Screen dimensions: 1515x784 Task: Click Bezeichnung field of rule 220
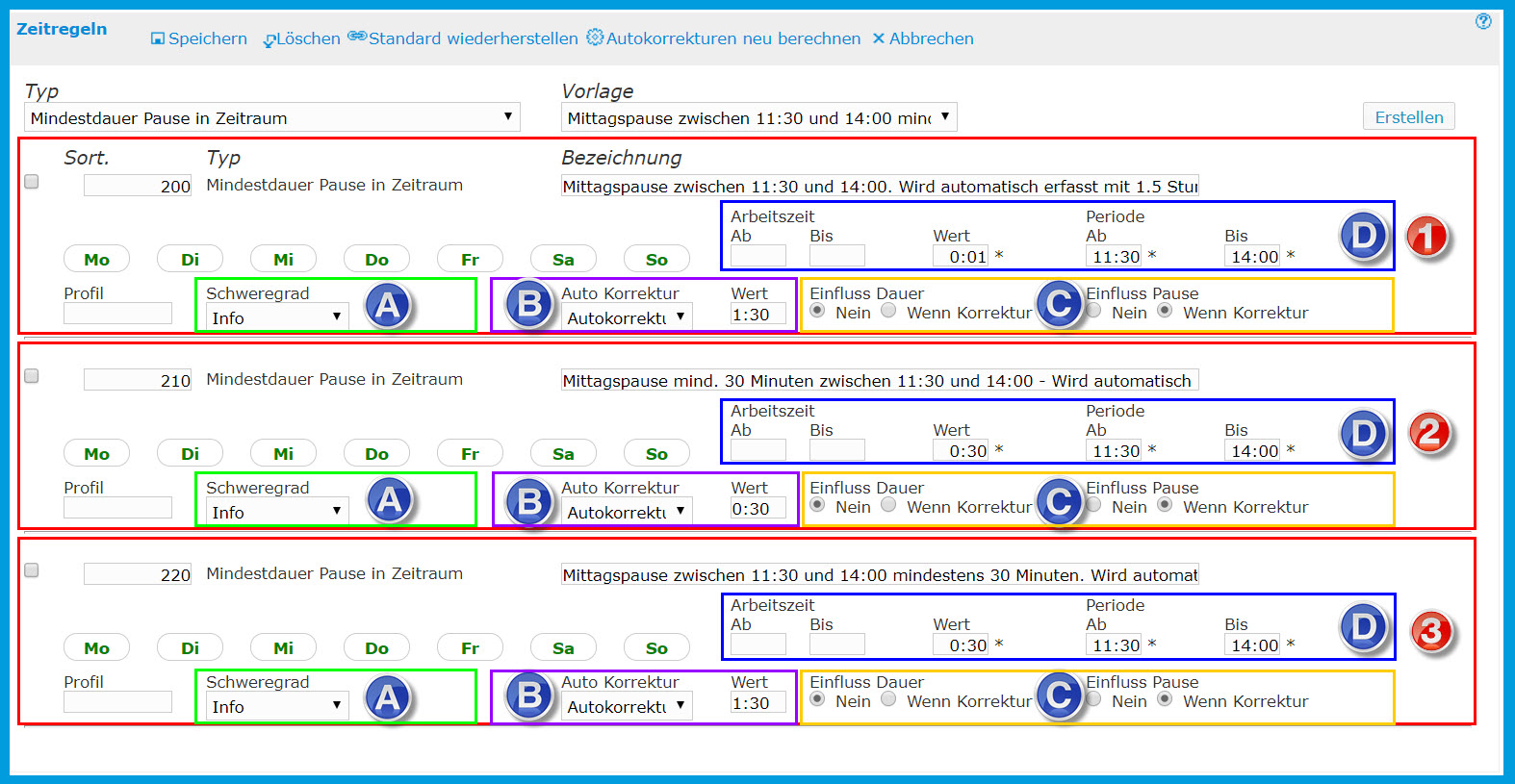880,574
